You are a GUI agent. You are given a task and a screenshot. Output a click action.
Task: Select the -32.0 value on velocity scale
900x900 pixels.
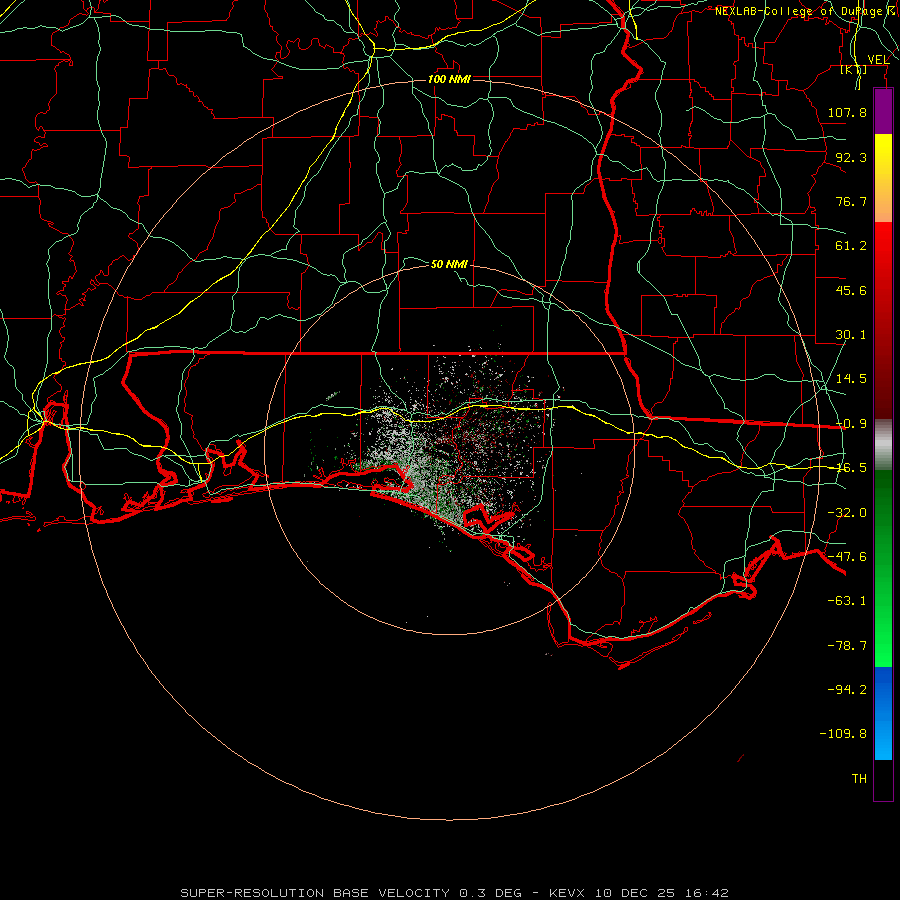(847, 513)
